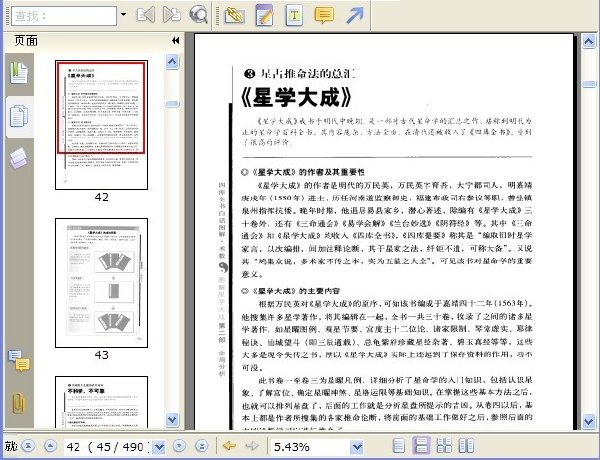Screen dimensions: 600x460
Task: Go to the first page
Action: [x=28, y=446]
